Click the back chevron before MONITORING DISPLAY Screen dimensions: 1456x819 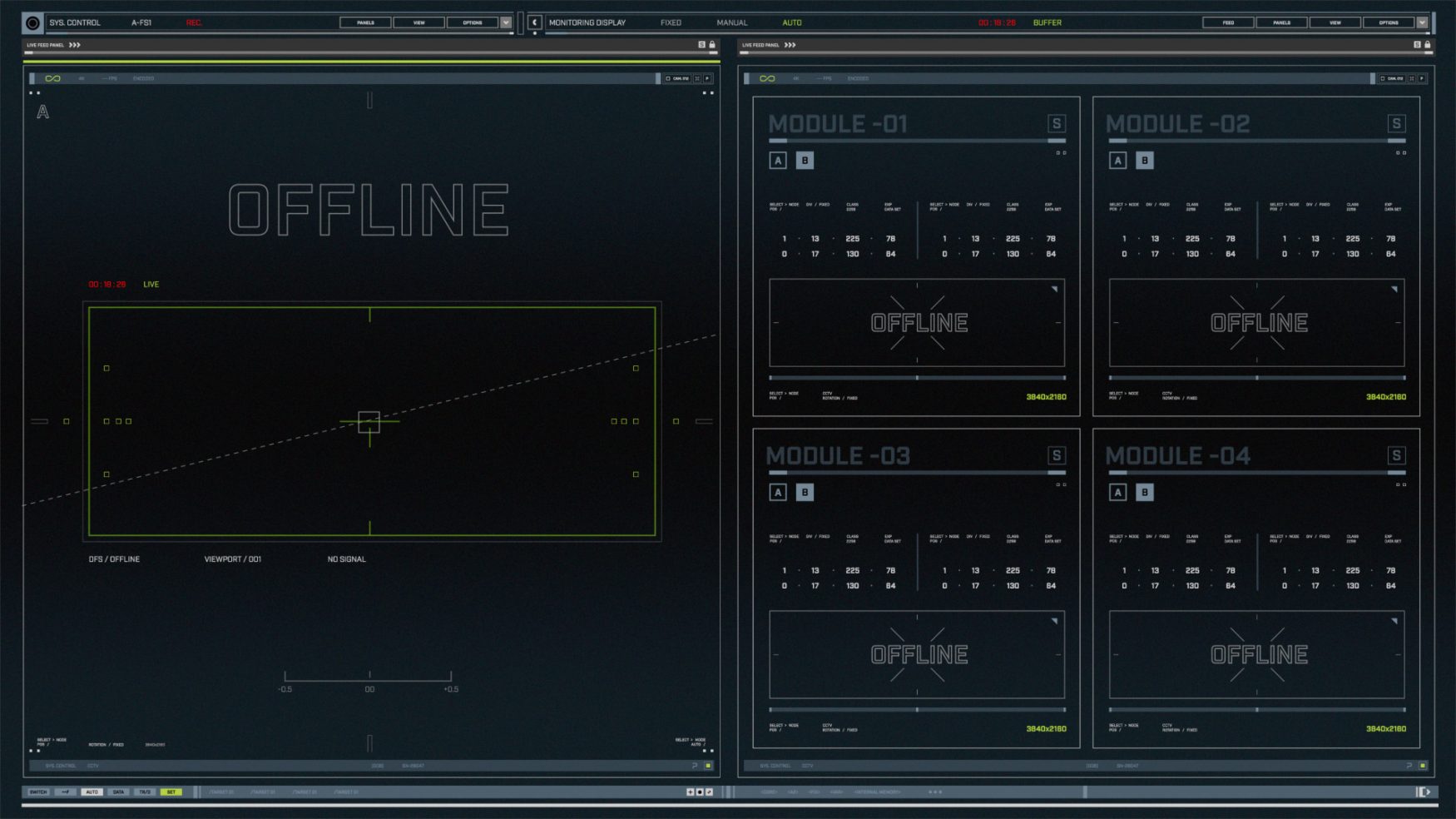pos(535,22)
